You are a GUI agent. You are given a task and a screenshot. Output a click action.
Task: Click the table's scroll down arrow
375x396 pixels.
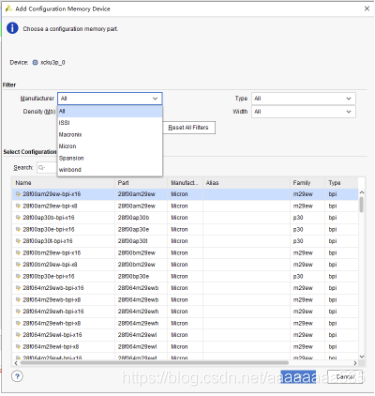tap(362, 357)
